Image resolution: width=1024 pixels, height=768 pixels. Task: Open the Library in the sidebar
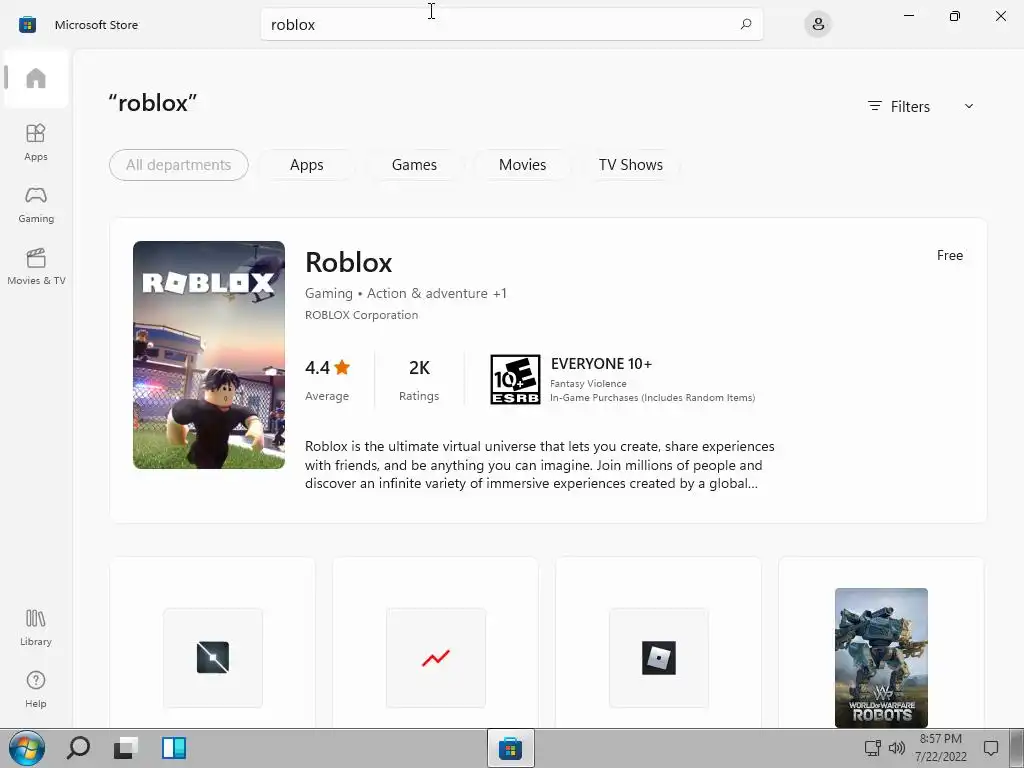pos(36,628)
